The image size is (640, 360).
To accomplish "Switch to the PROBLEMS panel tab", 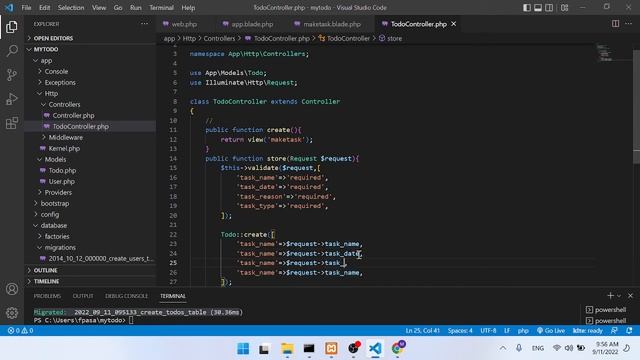I will coord(47,296).
